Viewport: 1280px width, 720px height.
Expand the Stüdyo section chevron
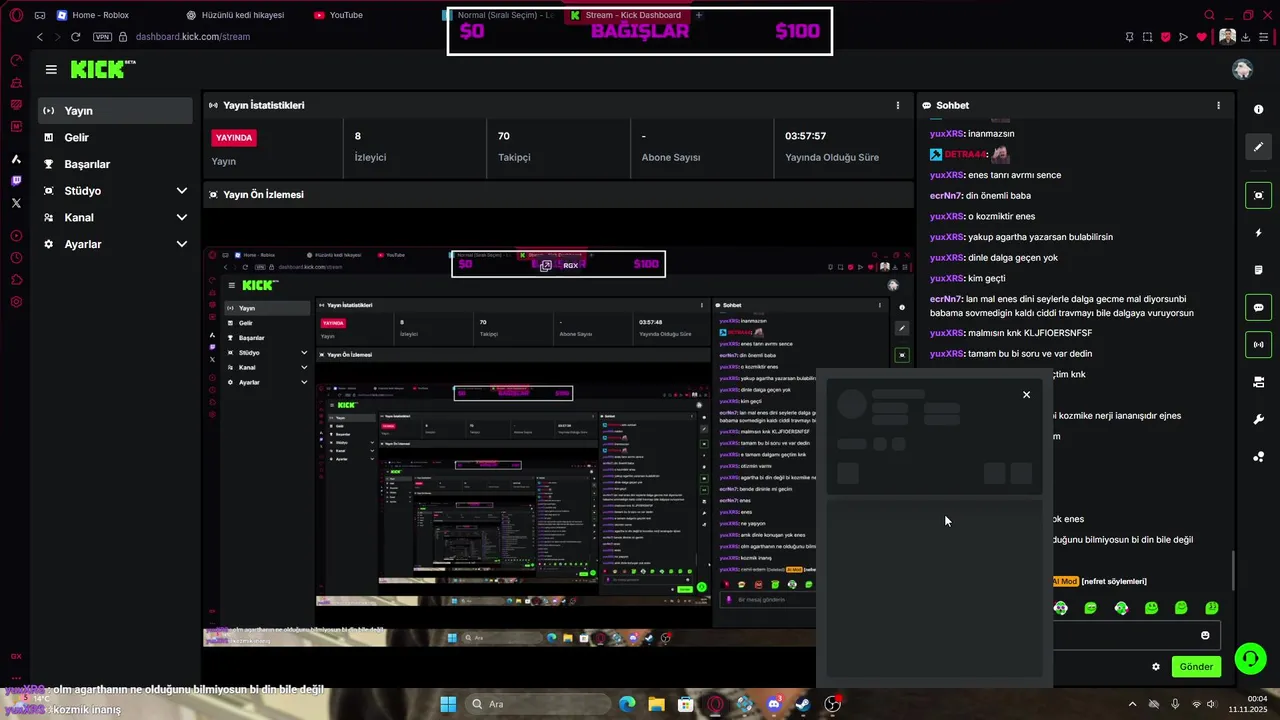(181, 191)
